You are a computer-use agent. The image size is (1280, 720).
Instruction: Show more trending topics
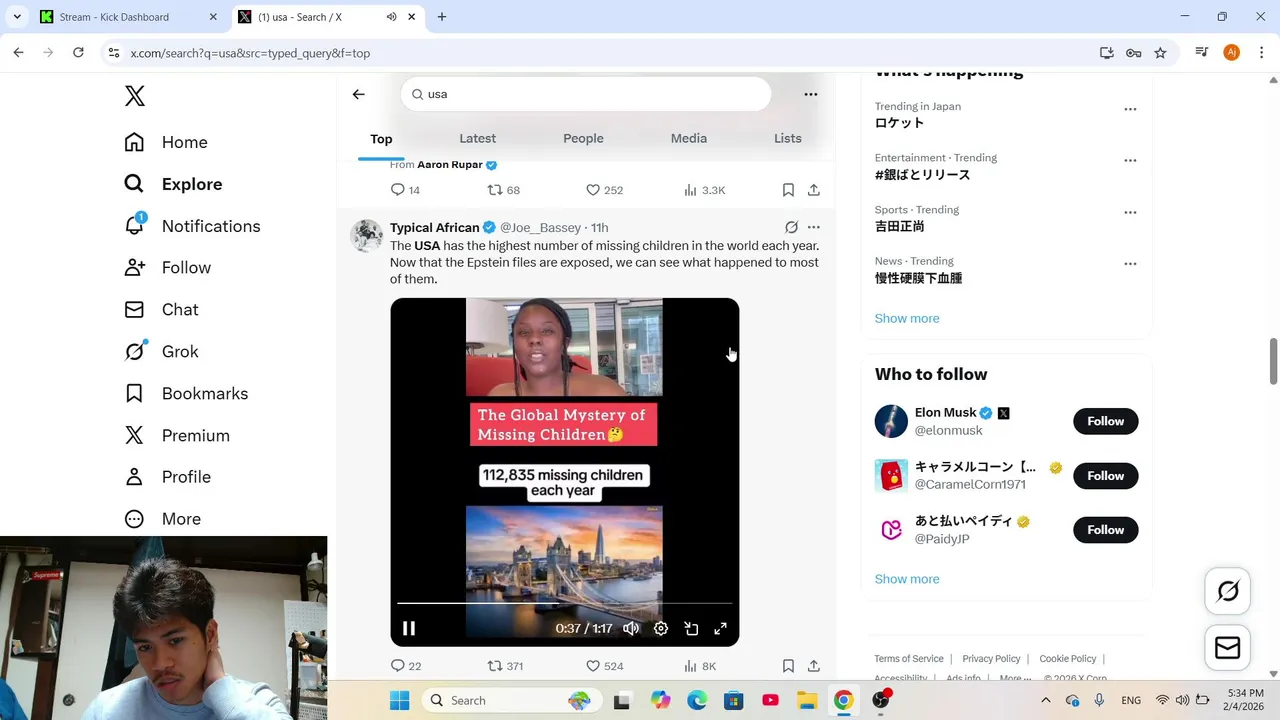(907, 318)
